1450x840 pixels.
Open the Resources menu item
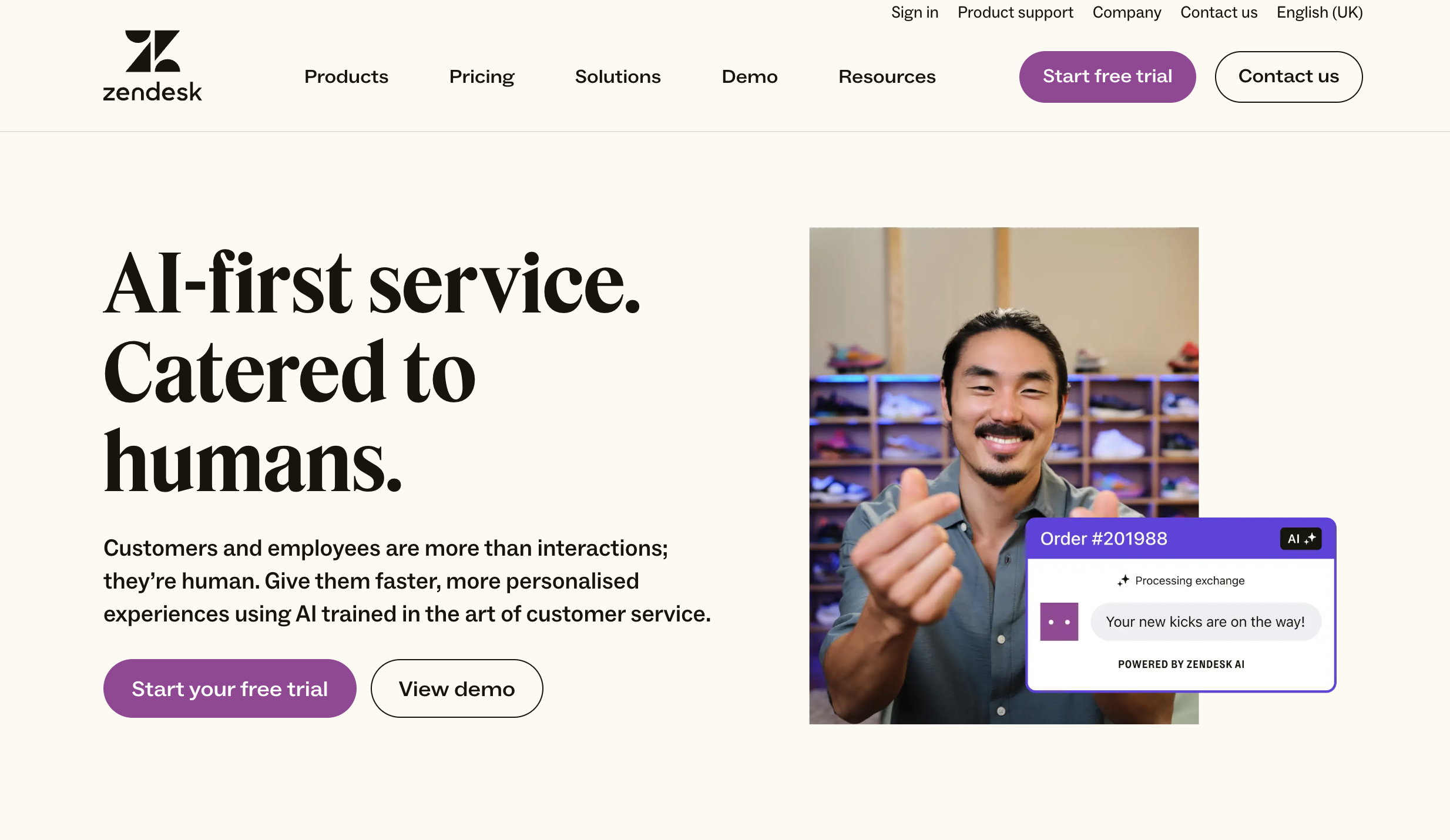(887, 77)
